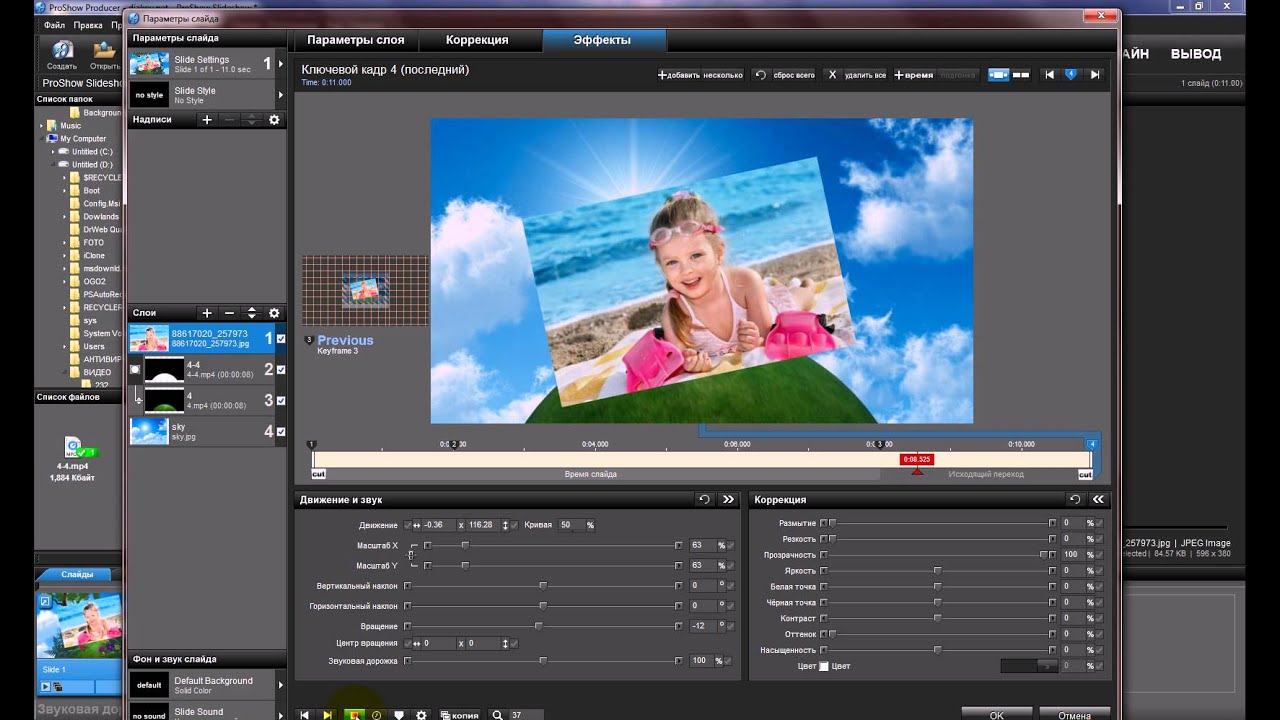Click the Отмена button

click(x=1074, y=715)
